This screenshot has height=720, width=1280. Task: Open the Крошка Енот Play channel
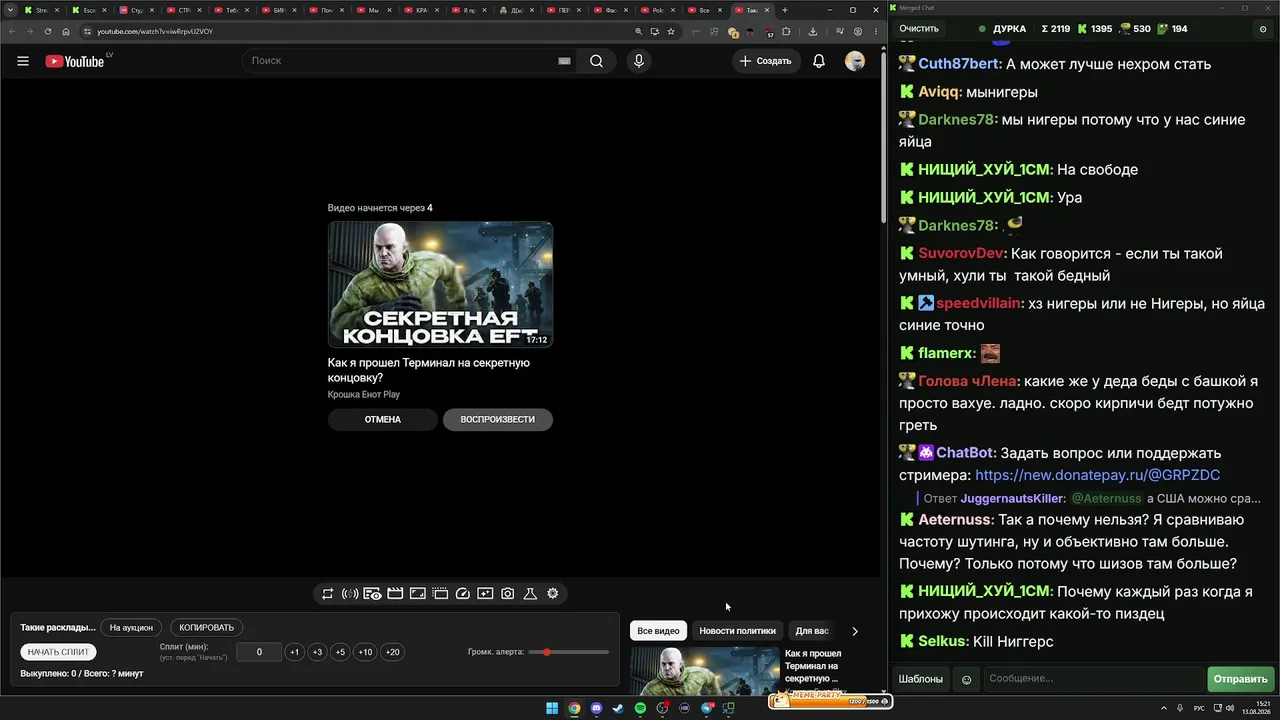click(364, 395)
